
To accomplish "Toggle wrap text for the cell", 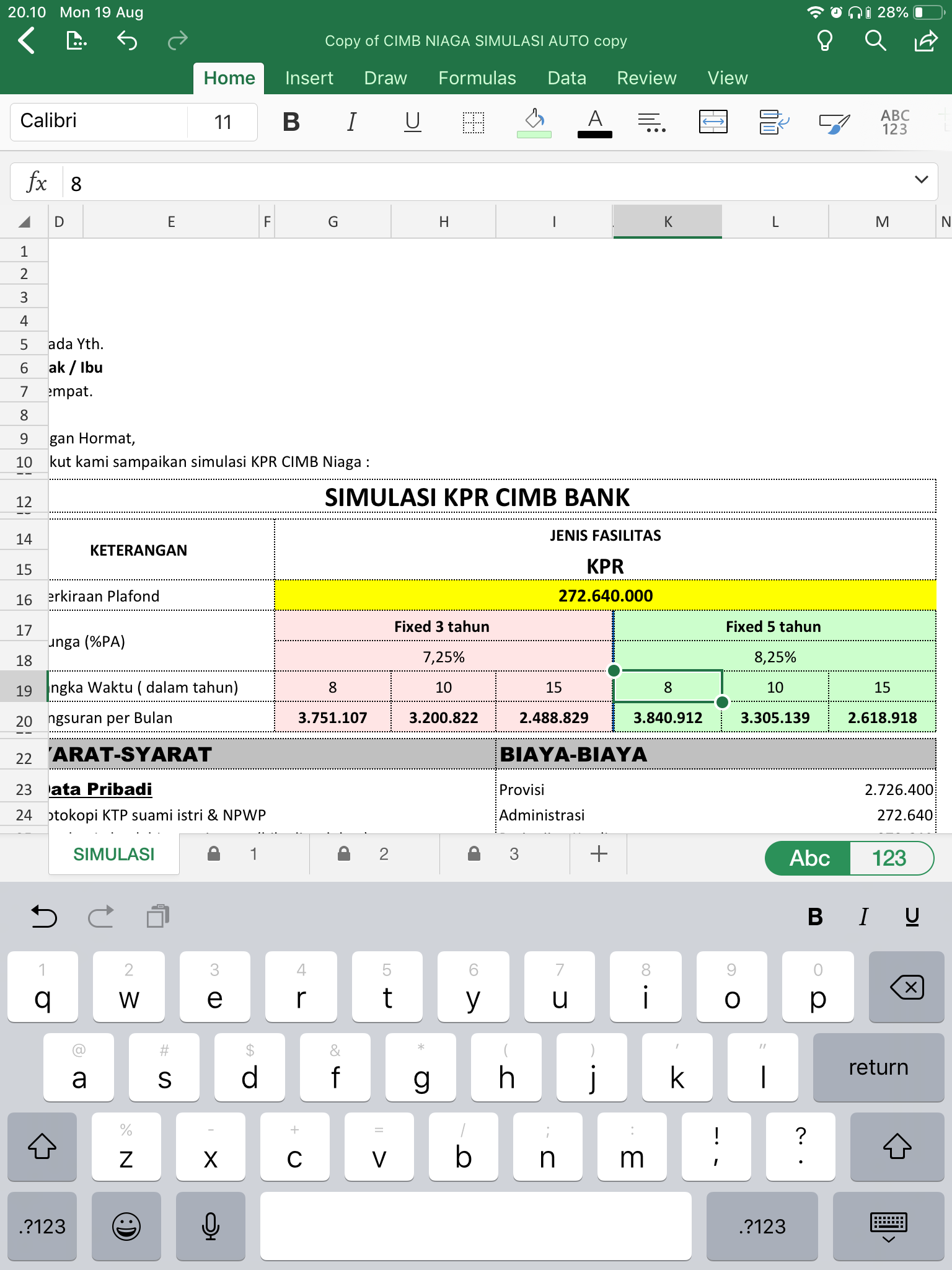I will (x=773, y=122).
